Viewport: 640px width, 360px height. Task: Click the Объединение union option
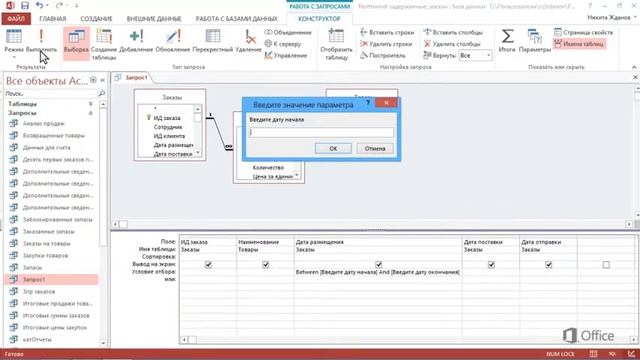(288, 32)
